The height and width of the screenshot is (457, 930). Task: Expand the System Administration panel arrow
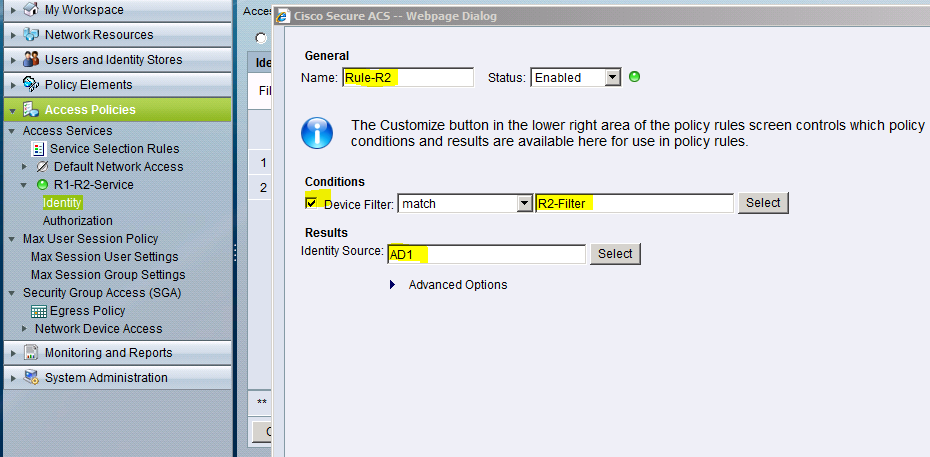pos(14,378)
